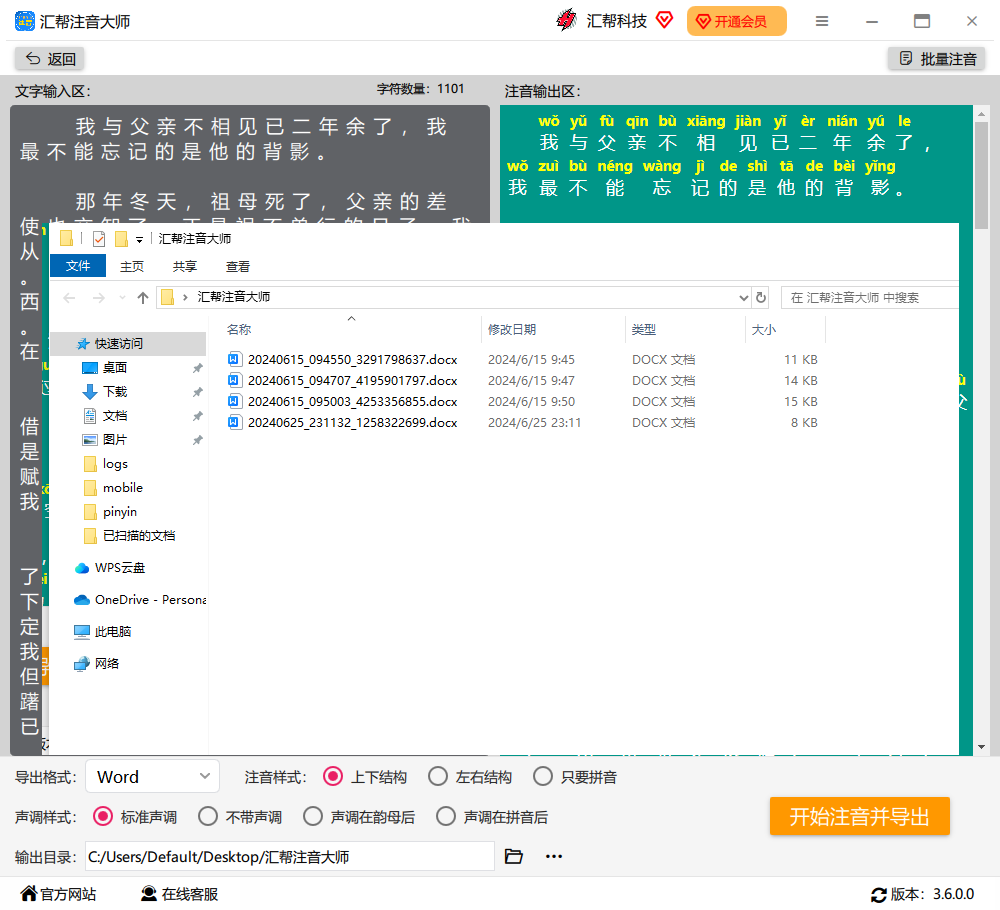1000x910 pixels.
Task: Click the 返回 back button
Action: 50,59
